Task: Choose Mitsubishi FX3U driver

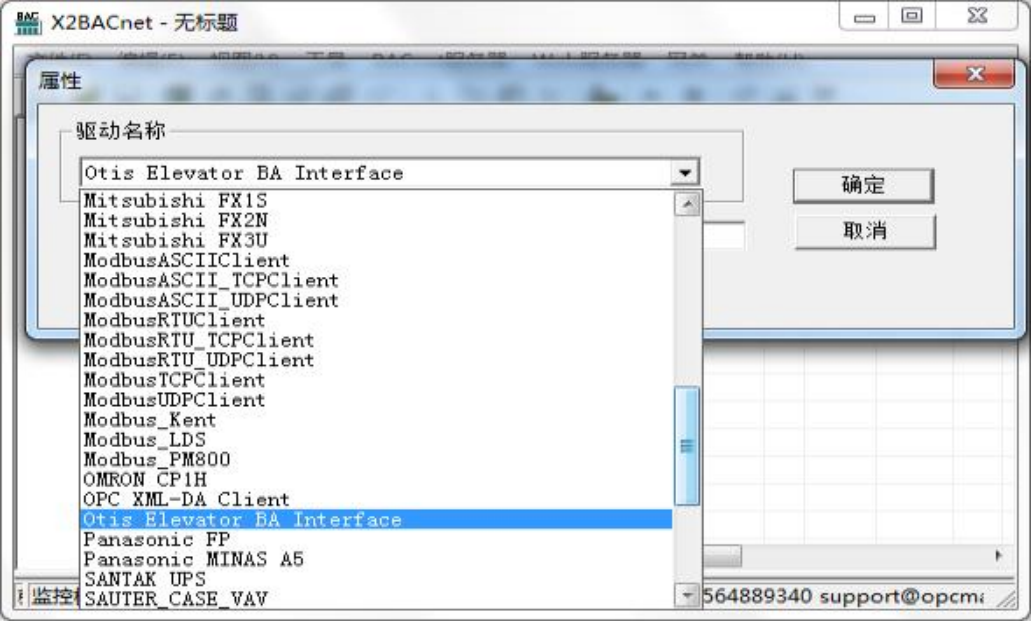Action: click(376, 240)
